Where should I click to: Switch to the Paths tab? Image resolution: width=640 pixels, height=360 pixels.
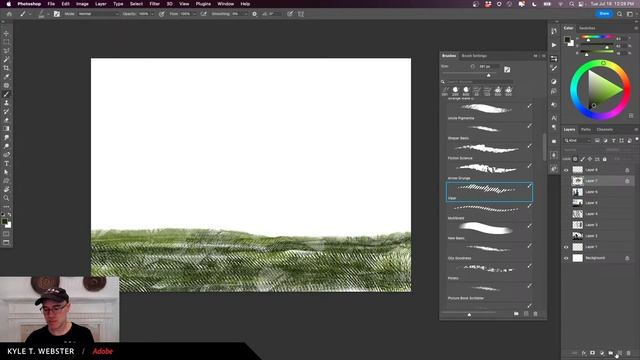586,129
